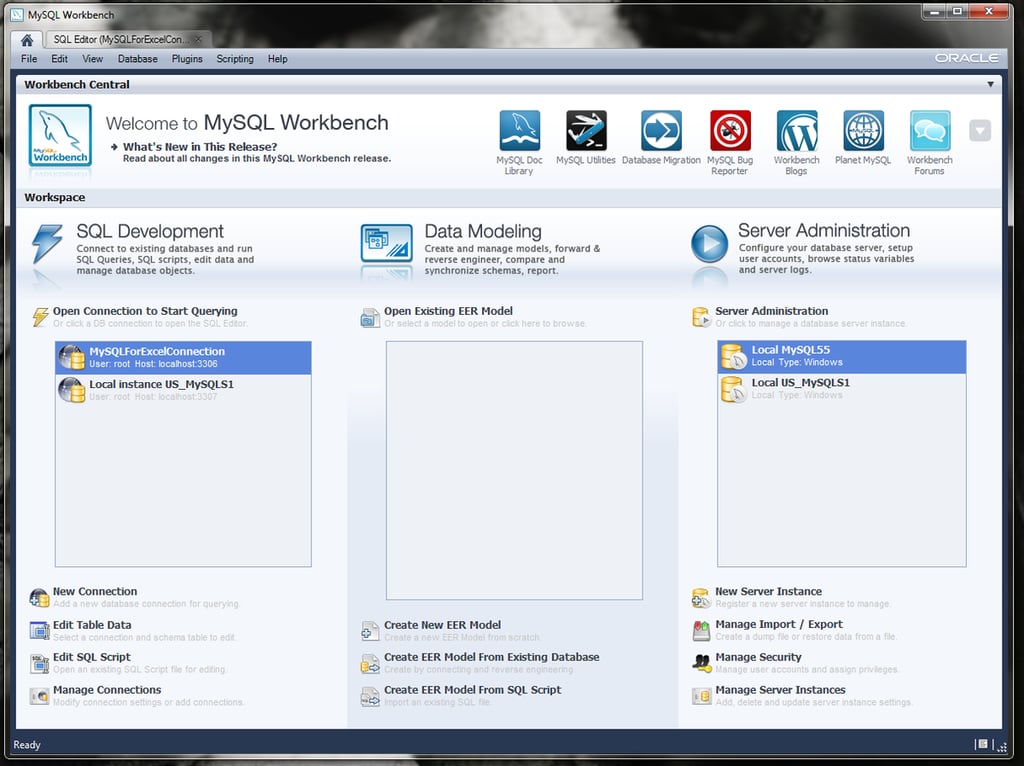Select Local instance US_MySQLS1 connection
Viewport: 1024px width, 766px height.
coord(183,390)
